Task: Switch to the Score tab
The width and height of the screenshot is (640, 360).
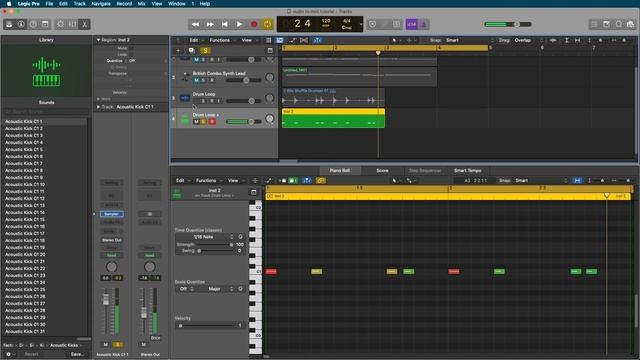Action: point(382,170)
